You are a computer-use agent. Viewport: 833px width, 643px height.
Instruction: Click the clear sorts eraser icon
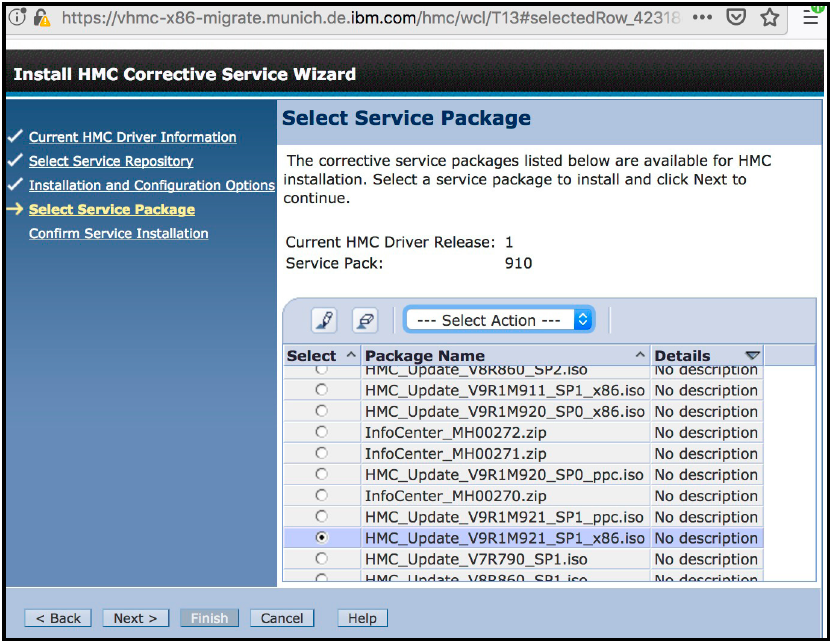(x=365, y=320)
